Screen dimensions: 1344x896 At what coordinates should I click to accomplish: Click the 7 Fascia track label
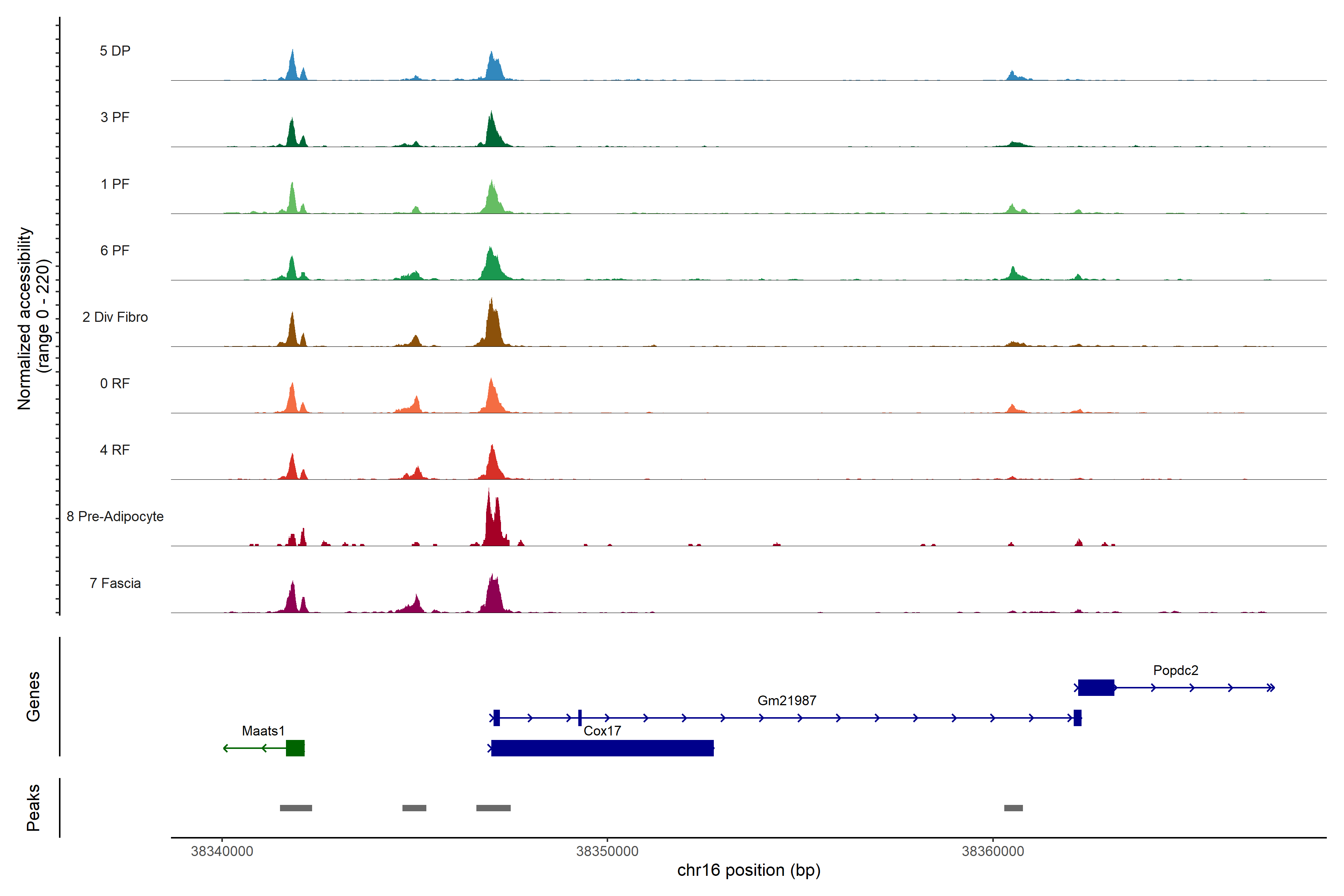[x=115, y=584]
